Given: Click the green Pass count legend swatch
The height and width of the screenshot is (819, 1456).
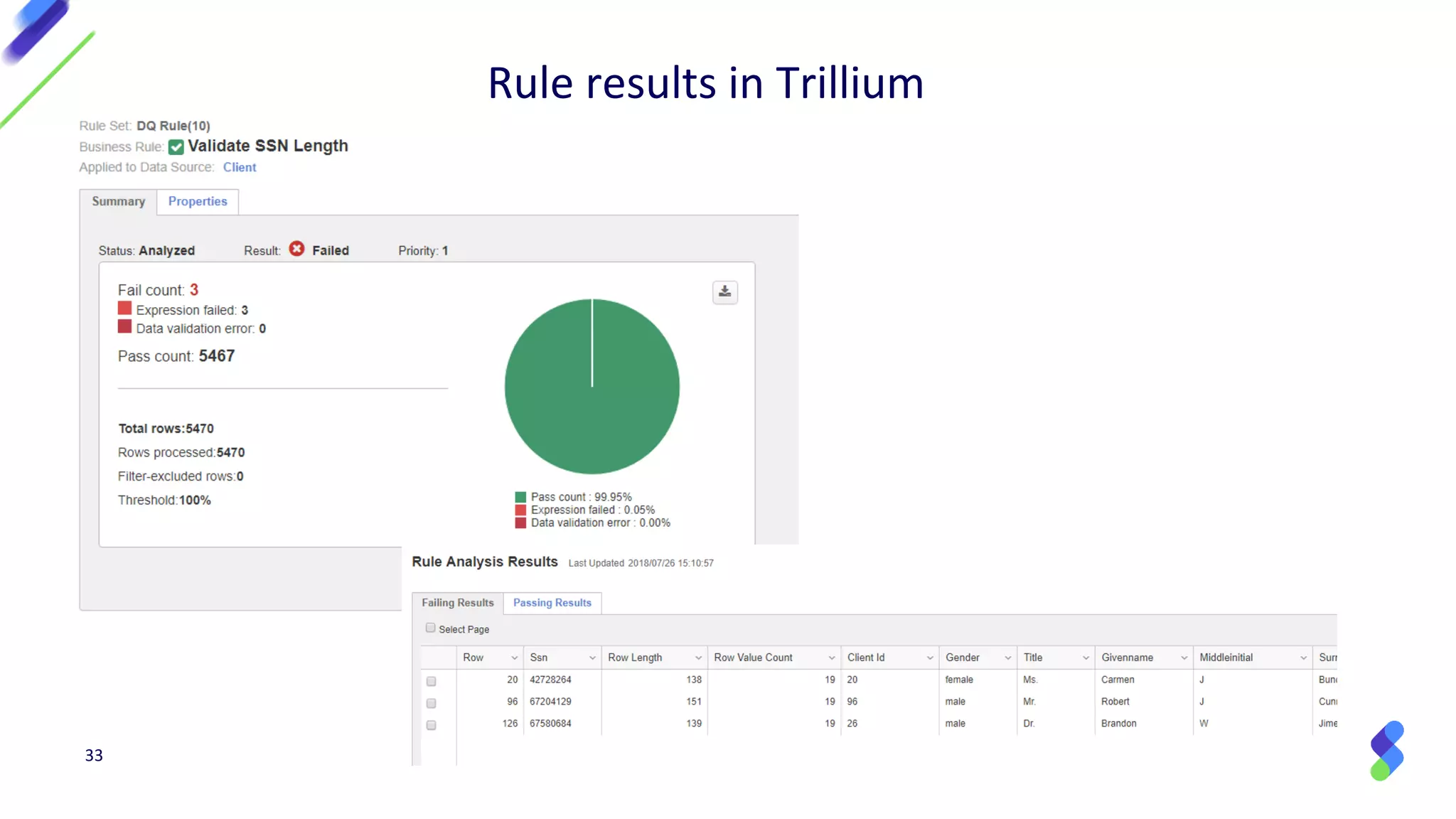Looking at the screenshot, I should [x=520, y=497].
